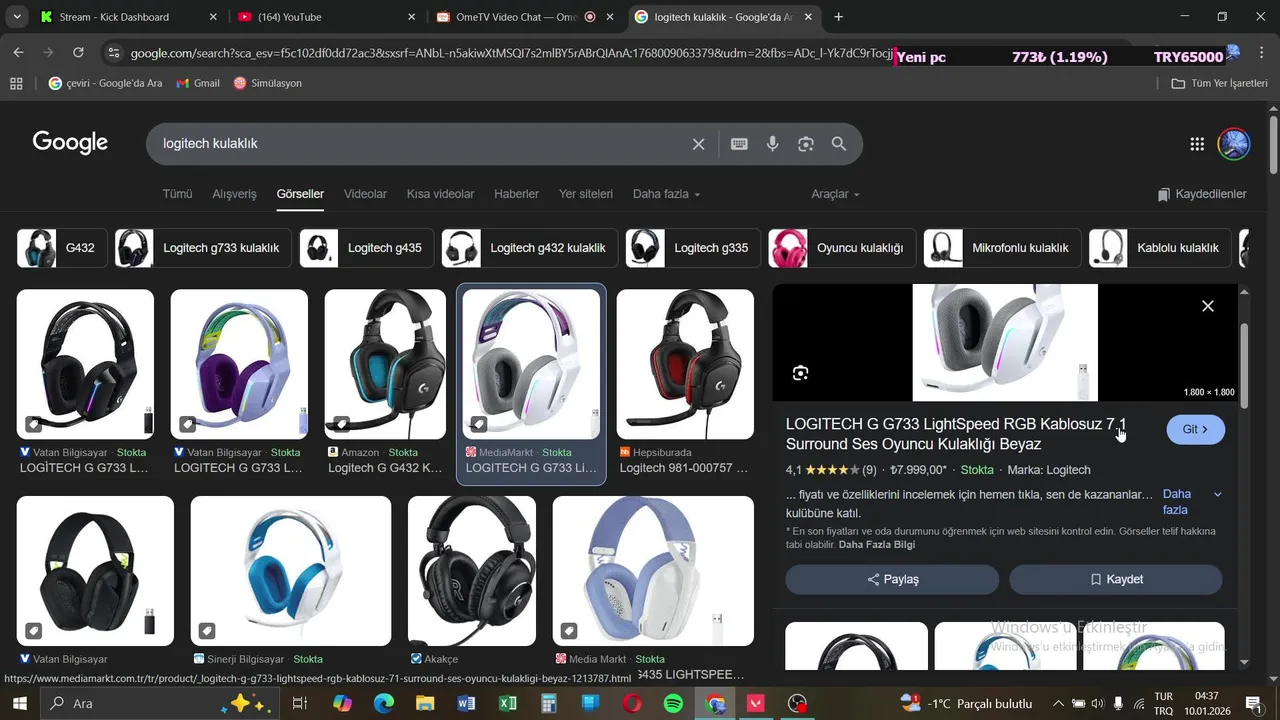Open the on-screen keyboard input tool
The width and height of the screenshot is (1280, 720).
[739, 144]
